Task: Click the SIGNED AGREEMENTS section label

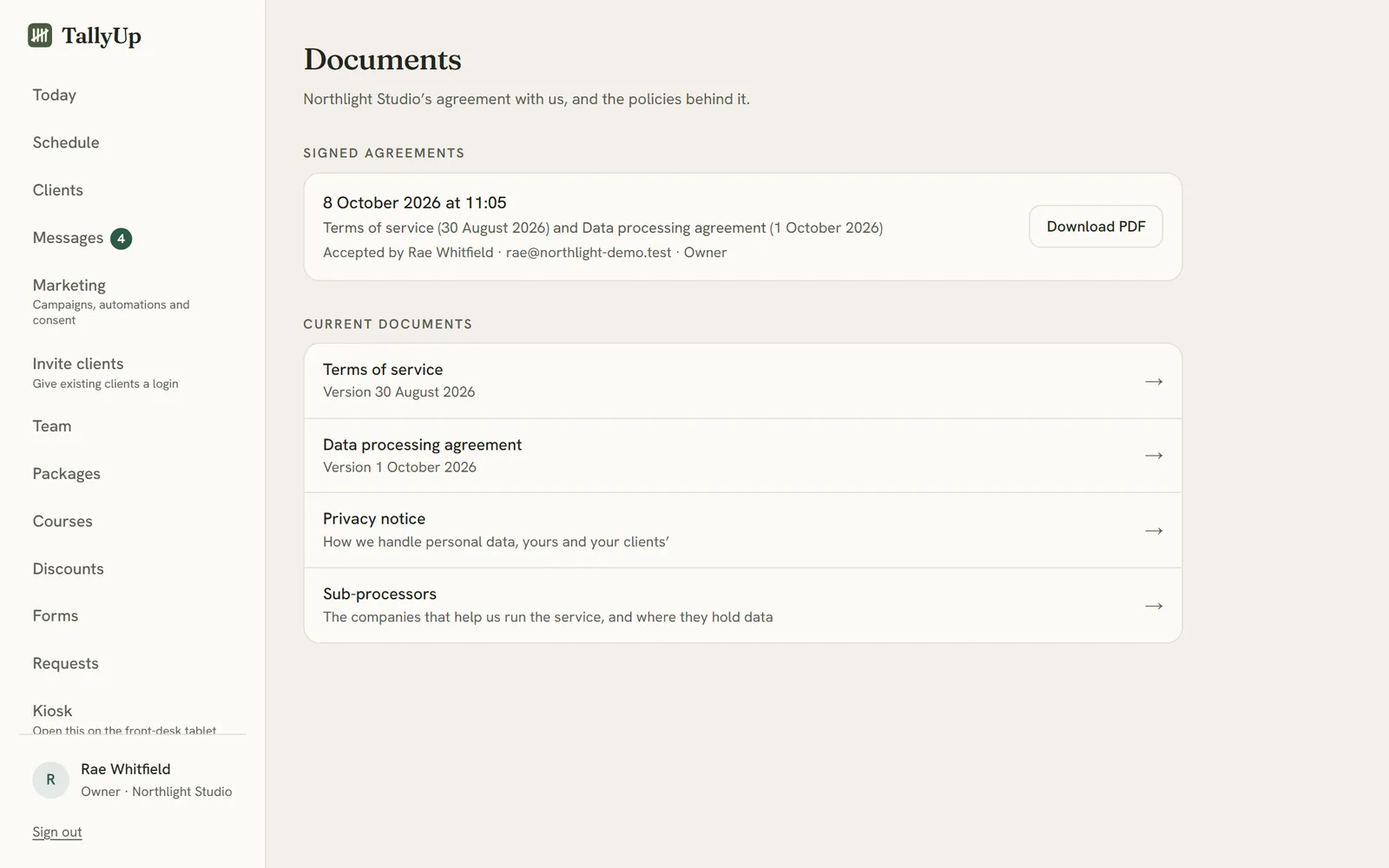Action: tap(384, 154)
